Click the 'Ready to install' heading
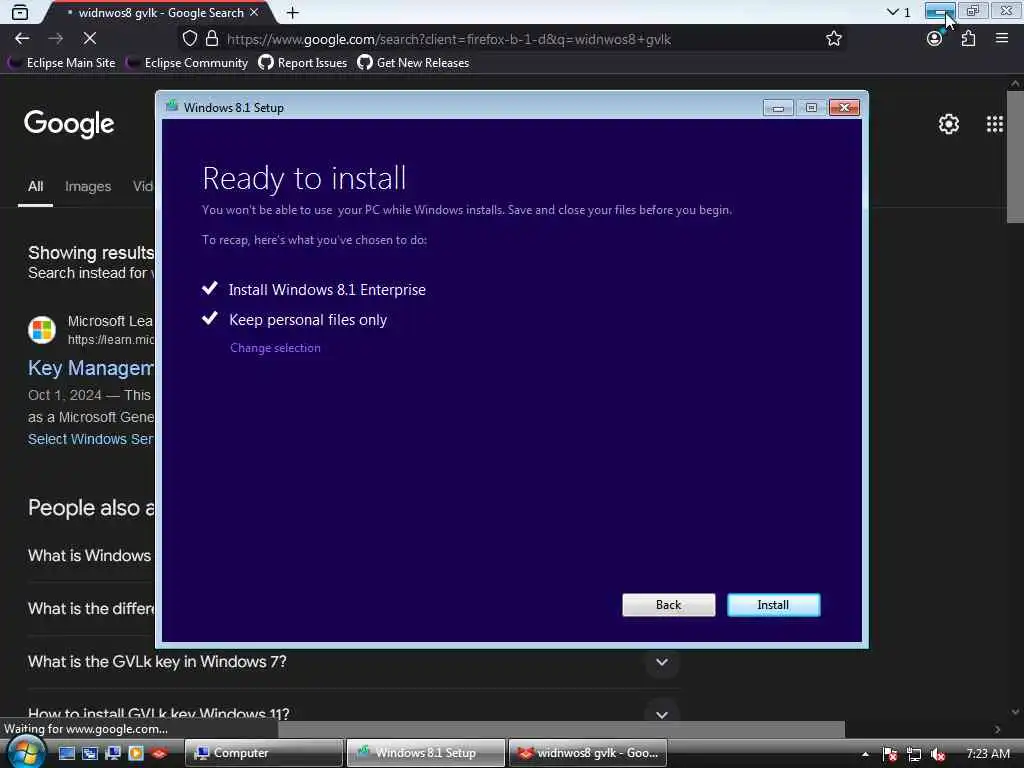This screenshot has height=768, width=1024. [x=304, y=178]
